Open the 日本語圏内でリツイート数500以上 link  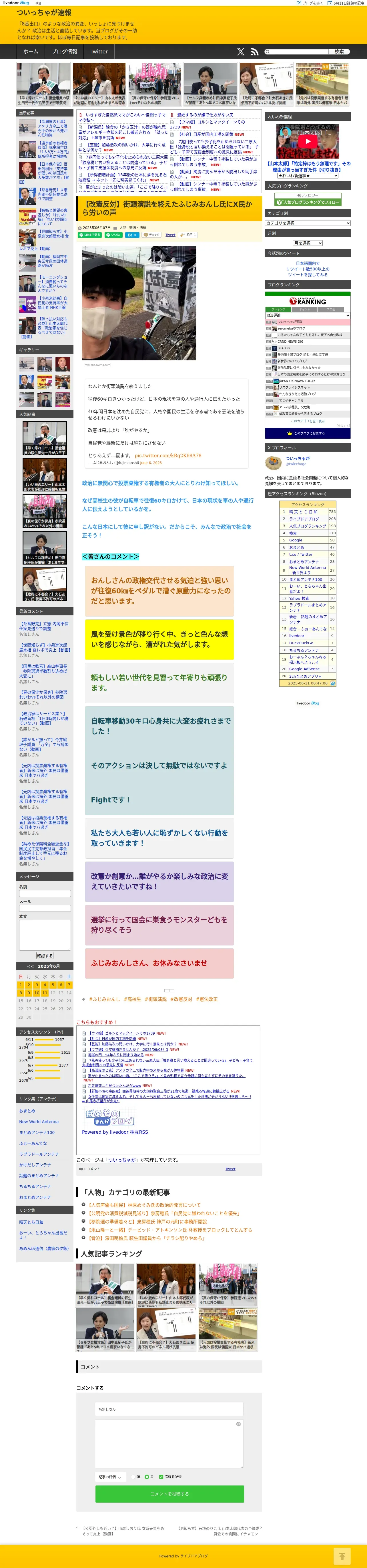click(308, 269)
